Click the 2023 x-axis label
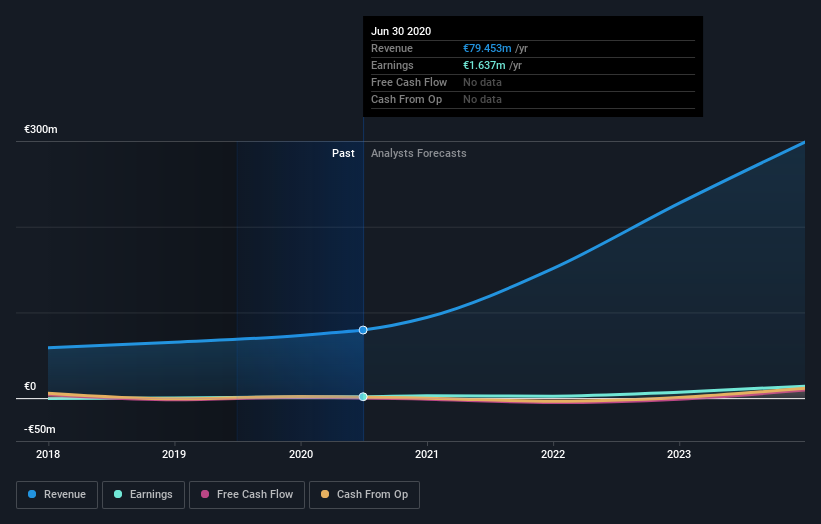Image resolution: width=821 pixels, height=524 pixels. click(679, 454)
